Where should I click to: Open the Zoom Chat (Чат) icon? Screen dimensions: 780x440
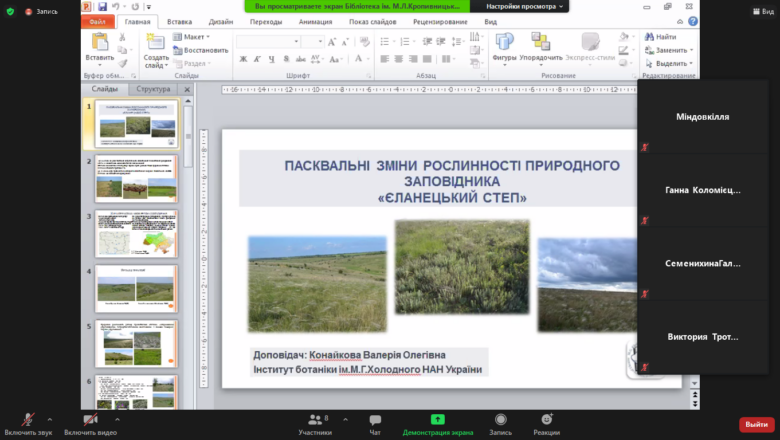375,420
